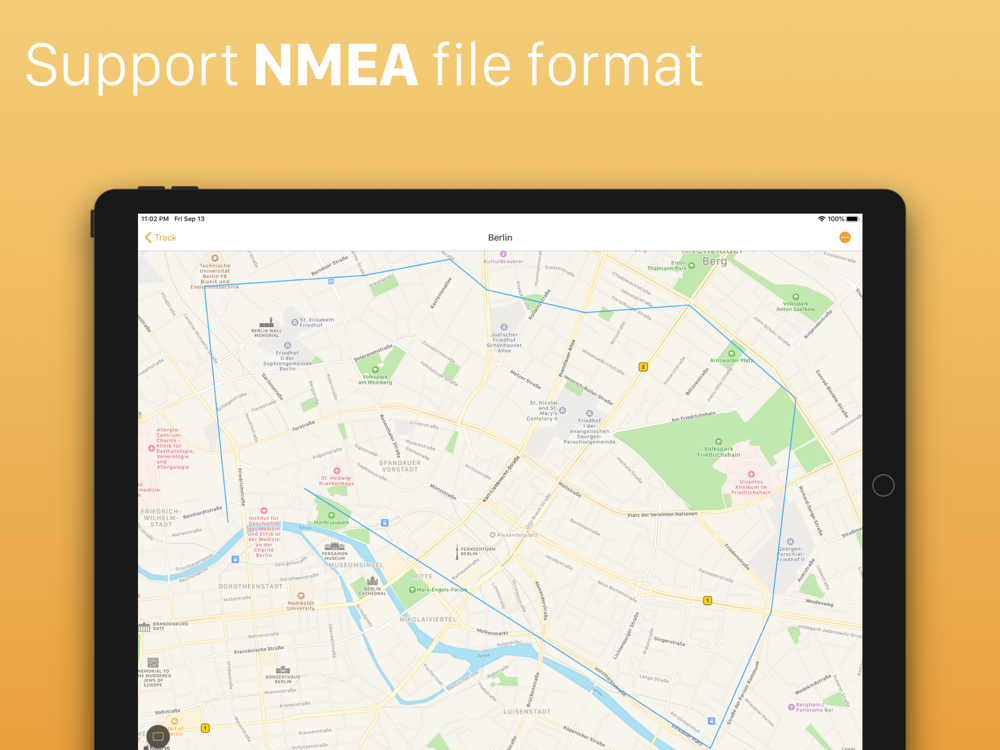Tap the Berlin Cathedral landmark icon
The image size is (1000, 750).
(x=372, y=582)
